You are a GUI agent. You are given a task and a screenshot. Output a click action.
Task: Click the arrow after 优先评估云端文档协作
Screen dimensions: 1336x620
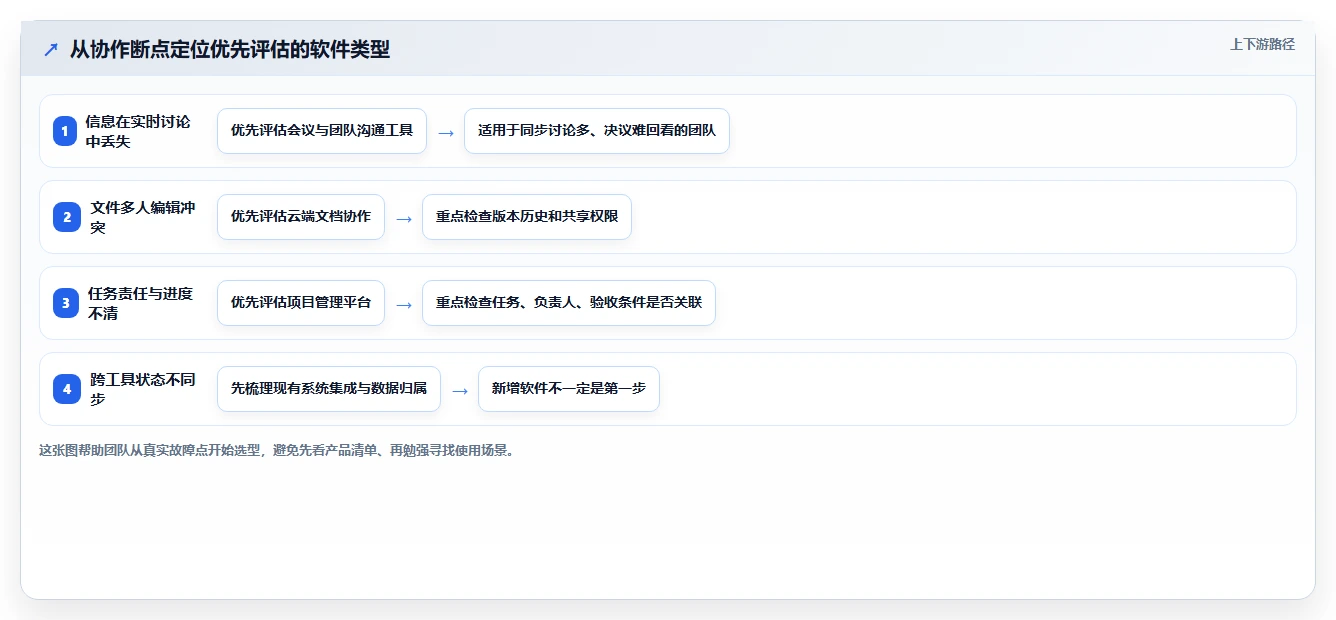coord(404,218)
